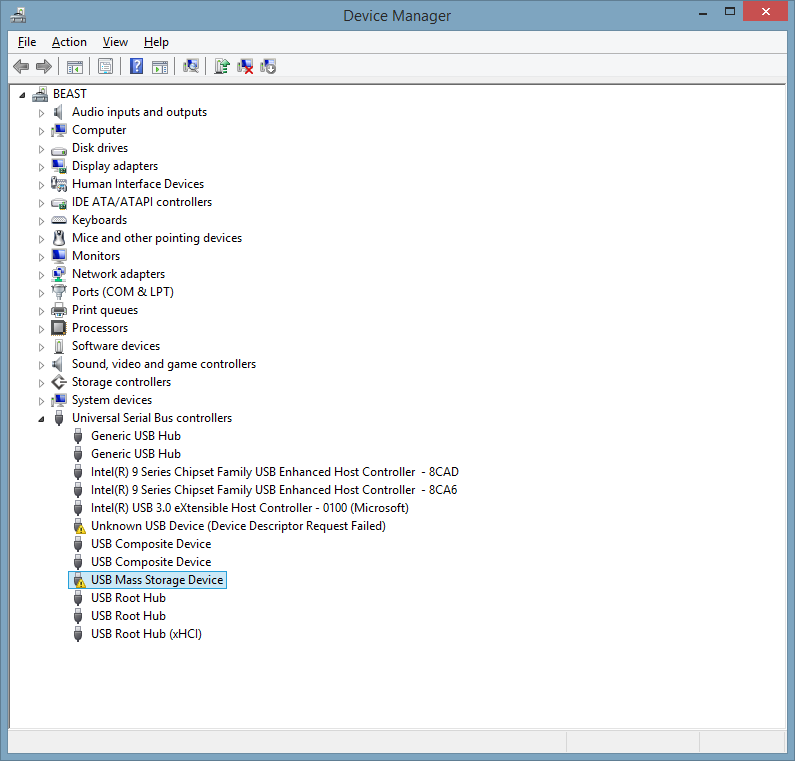Click the Display adapters icon
This screenshot has width=795, height=761.
click(59, 166)
